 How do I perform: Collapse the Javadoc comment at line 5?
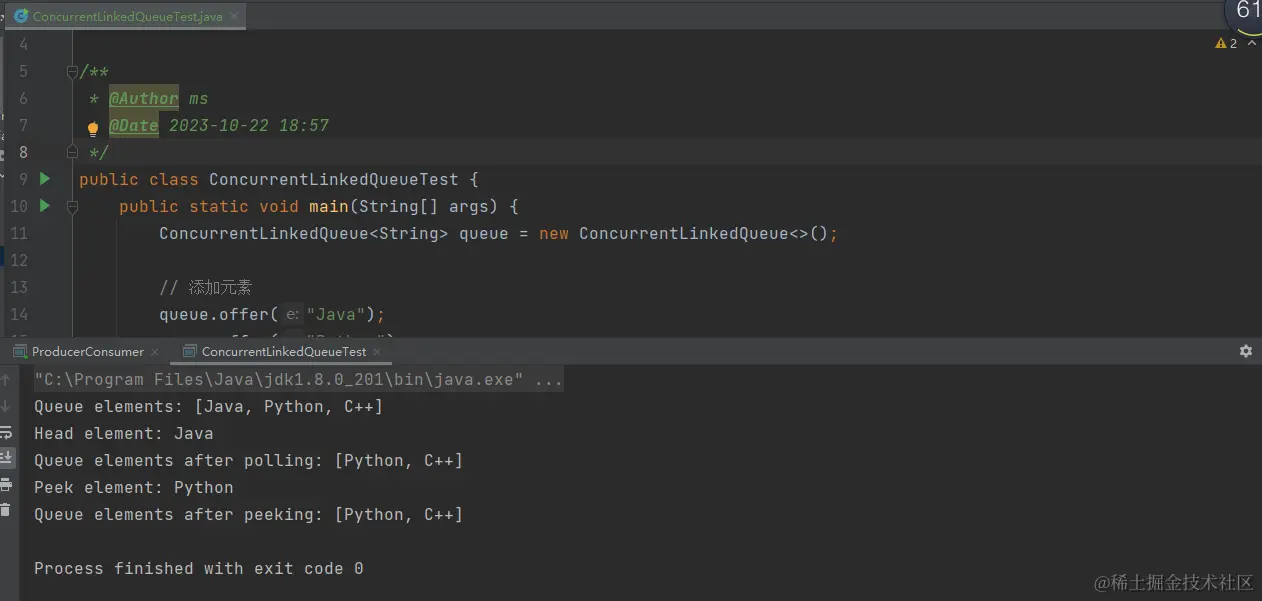click(x=72, y=71)
